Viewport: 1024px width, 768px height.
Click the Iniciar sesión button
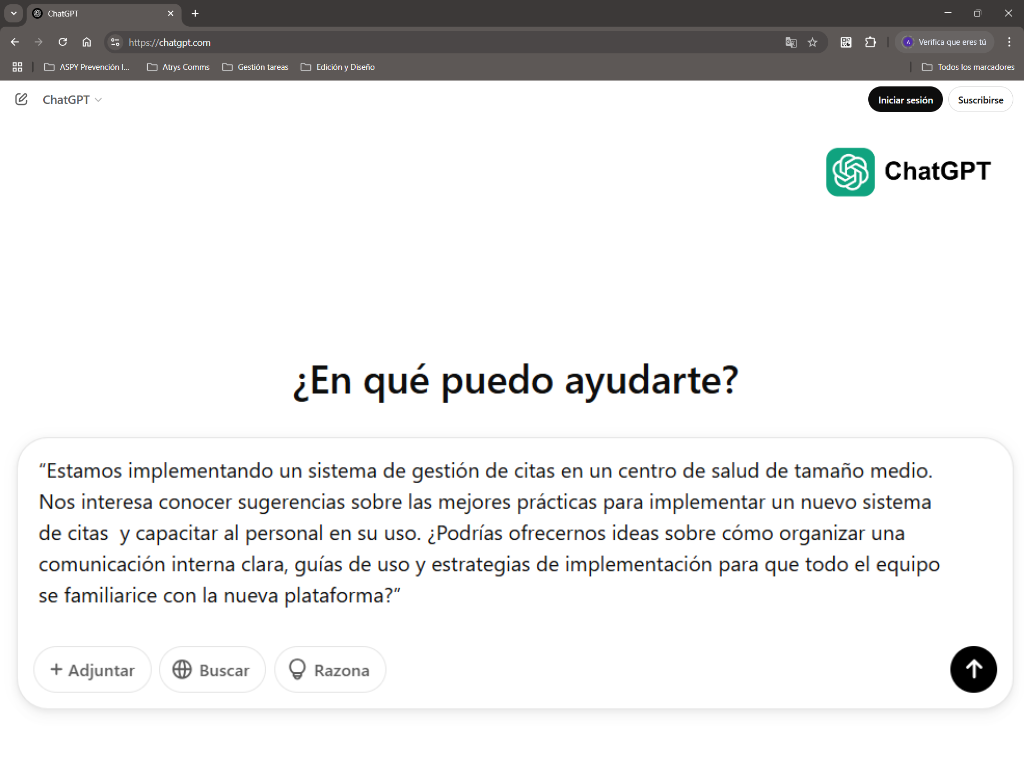[904, 100]
